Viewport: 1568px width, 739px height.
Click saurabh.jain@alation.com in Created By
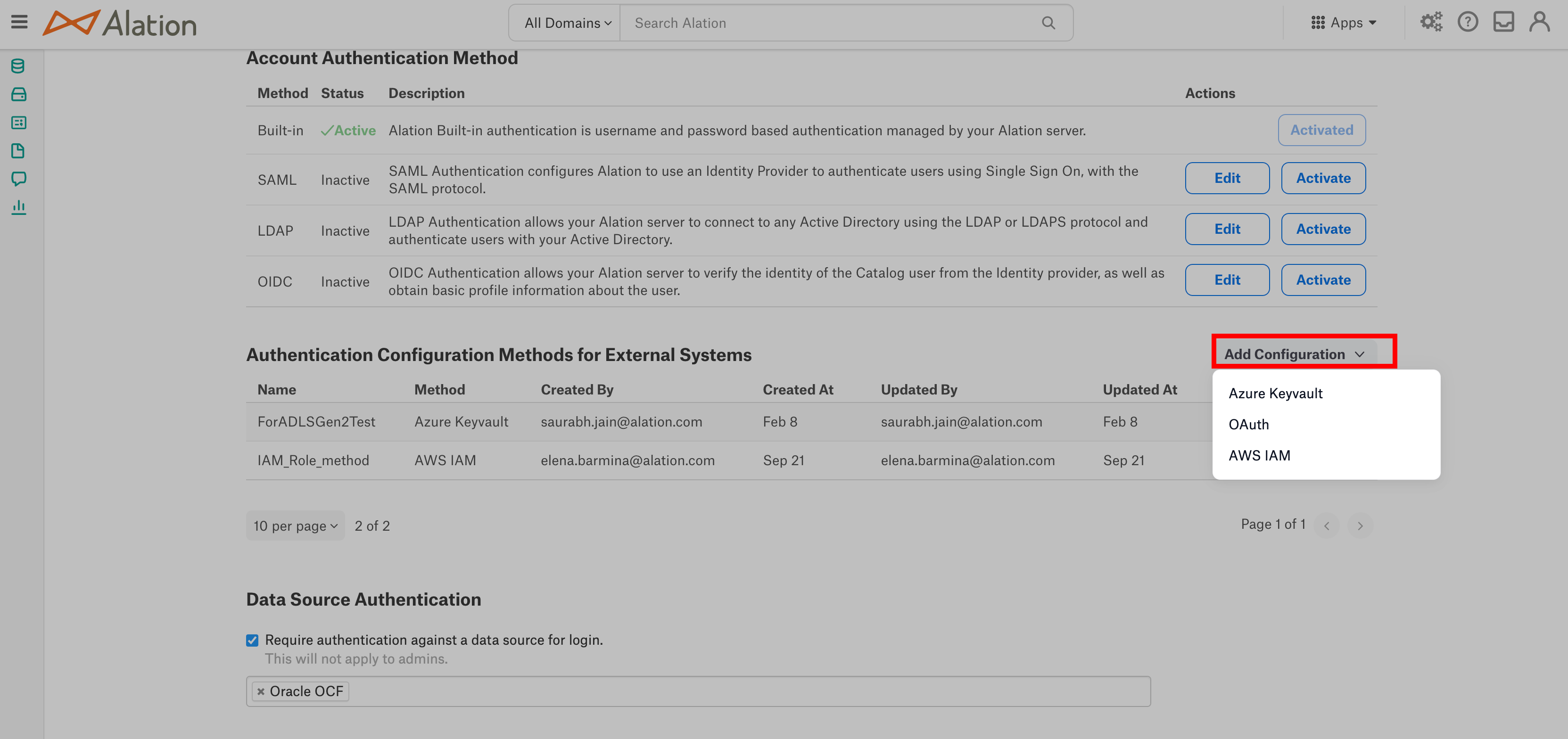pyautogui.click(x=621, y=422)
